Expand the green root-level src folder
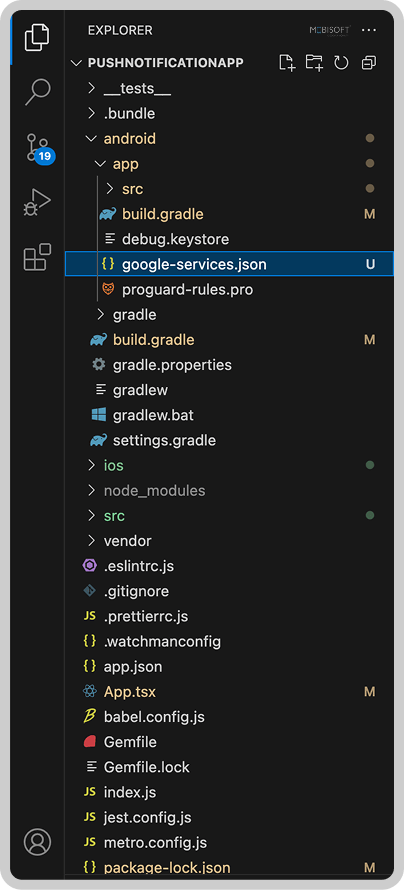404x890 pixels. pyautogui.click(x=91, y=515)
